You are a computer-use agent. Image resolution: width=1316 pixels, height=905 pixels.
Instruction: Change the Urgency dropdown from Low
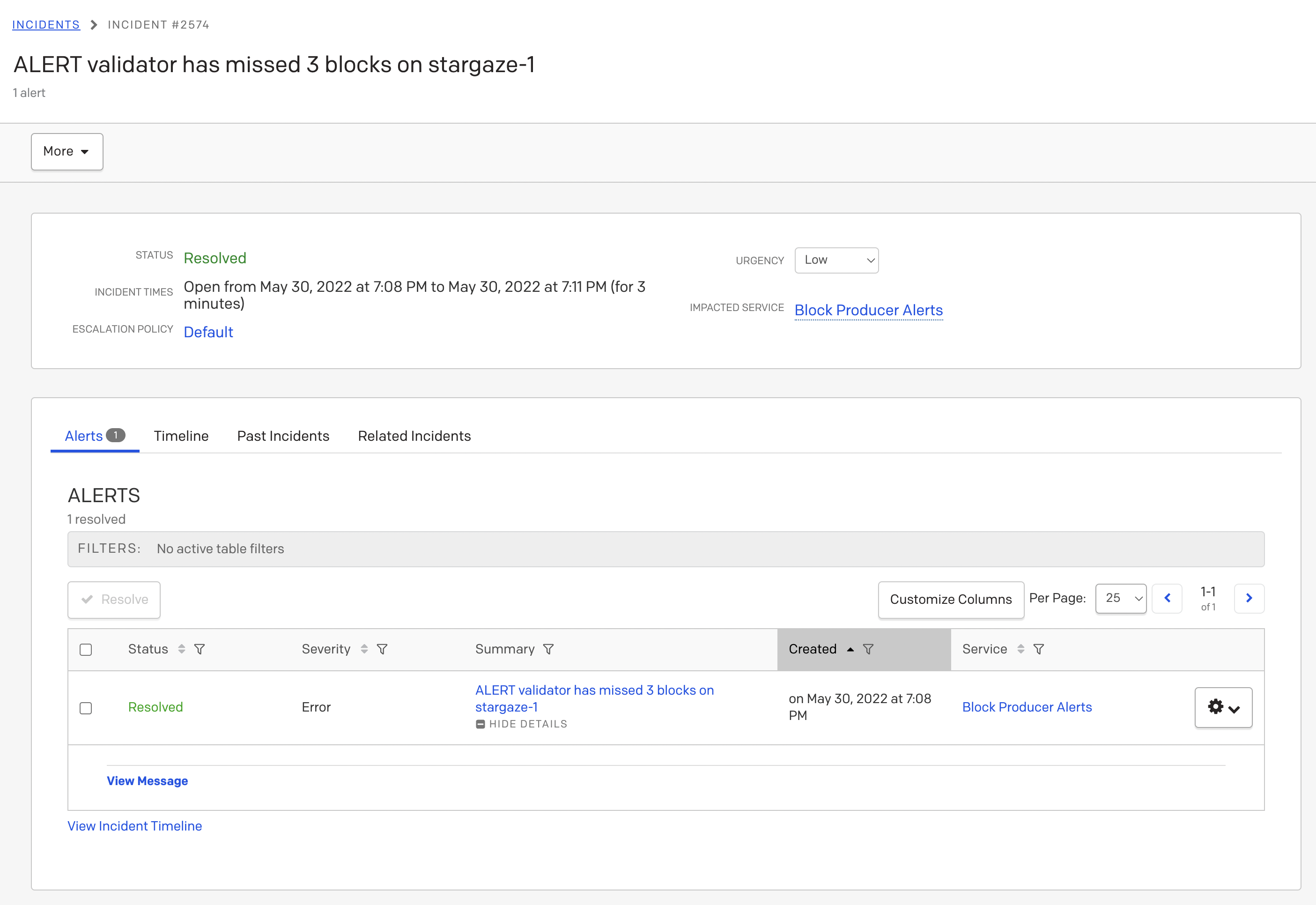pos(836,260)
